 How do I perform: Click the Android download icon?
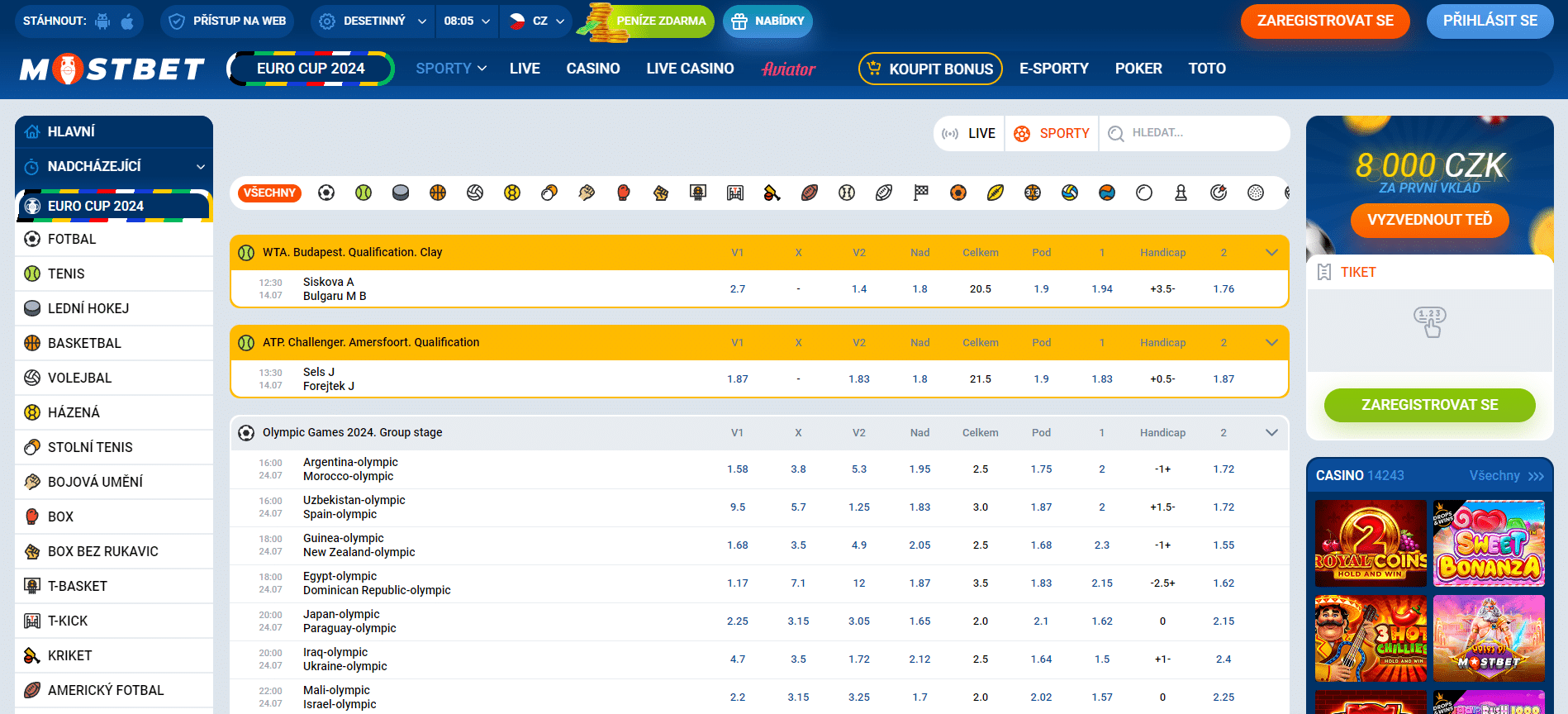point(102,21)
